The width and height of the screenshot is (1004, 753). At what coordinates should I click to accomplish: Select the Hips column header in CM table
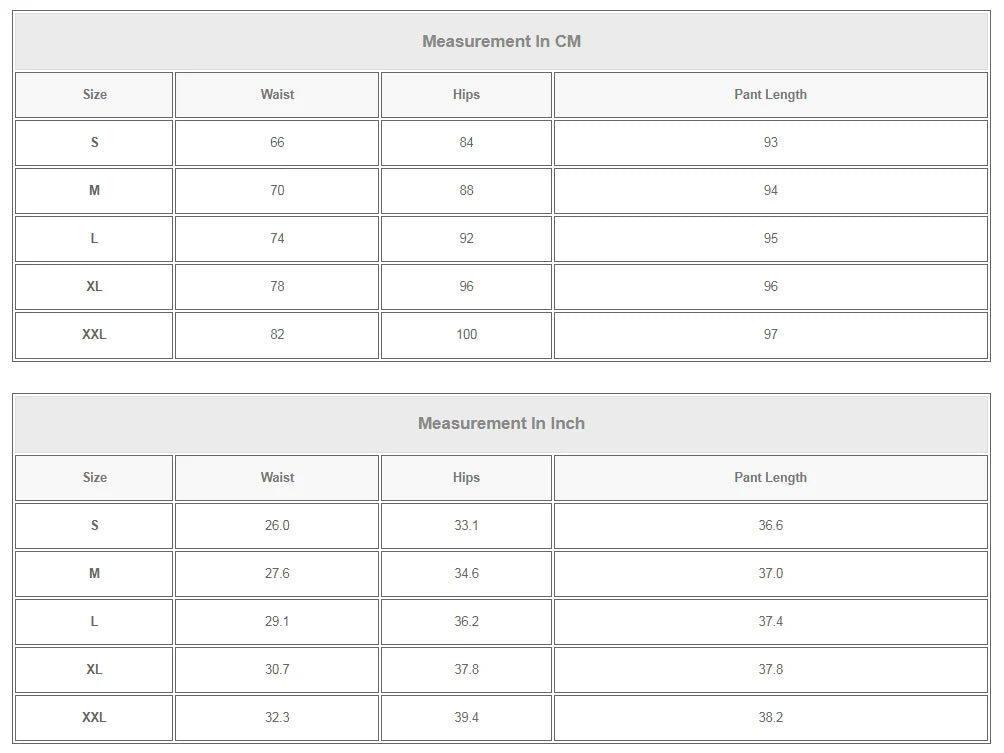pyautogui.click(x=466, y=94)
